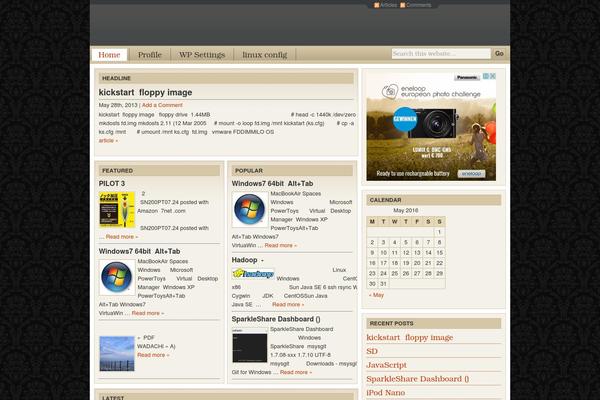Viewport: 600px width, 400px height.
Task: Open recent post kickstart floppy image
Action: [x=410, y=338]
